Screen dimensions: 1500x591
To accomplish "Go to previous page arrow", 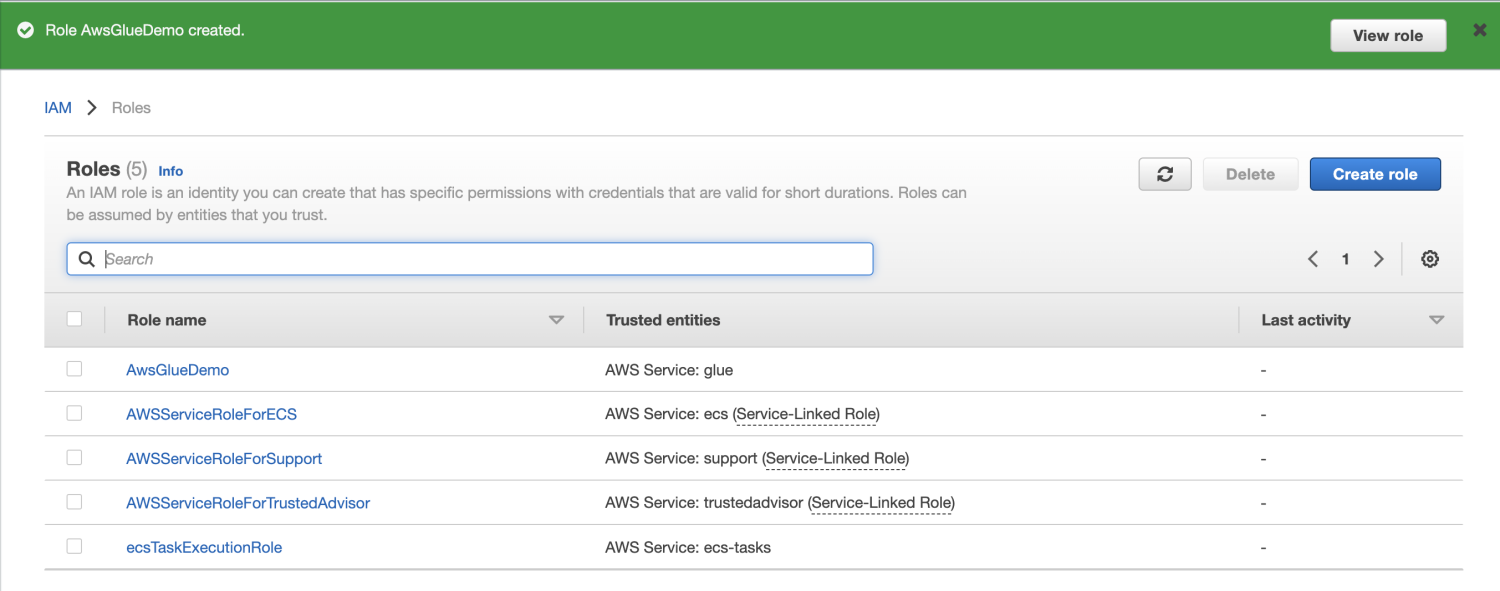I will [x=1313, y=259].
